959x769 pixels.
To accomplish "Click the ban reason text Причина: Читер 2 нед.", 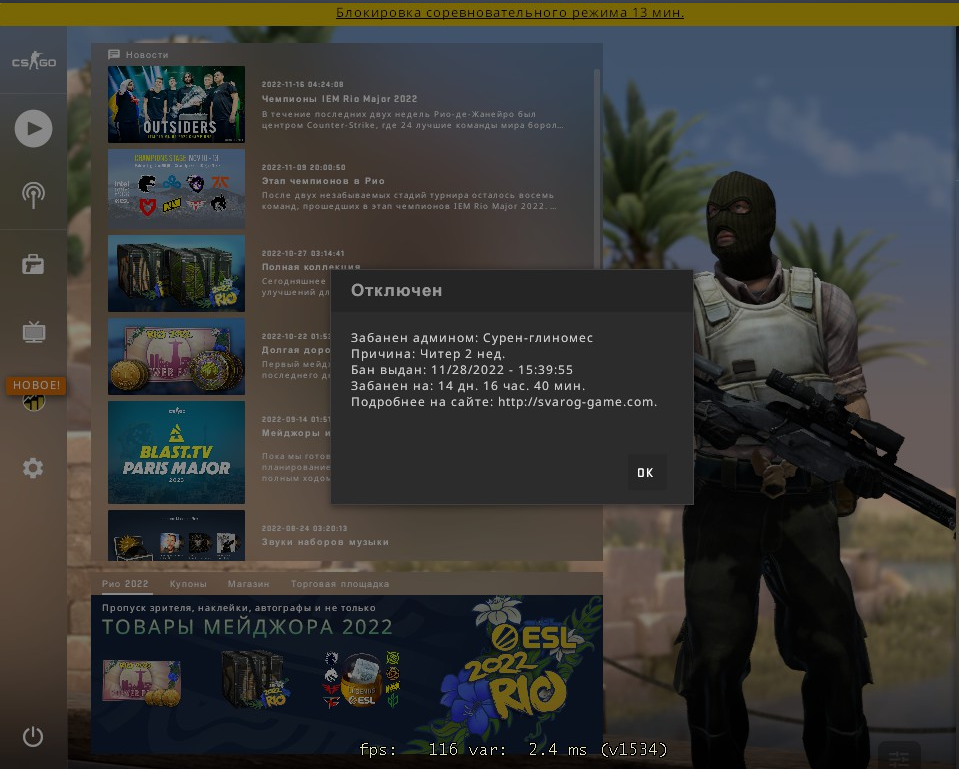I will pyautogui.click(x=428, y=354).
